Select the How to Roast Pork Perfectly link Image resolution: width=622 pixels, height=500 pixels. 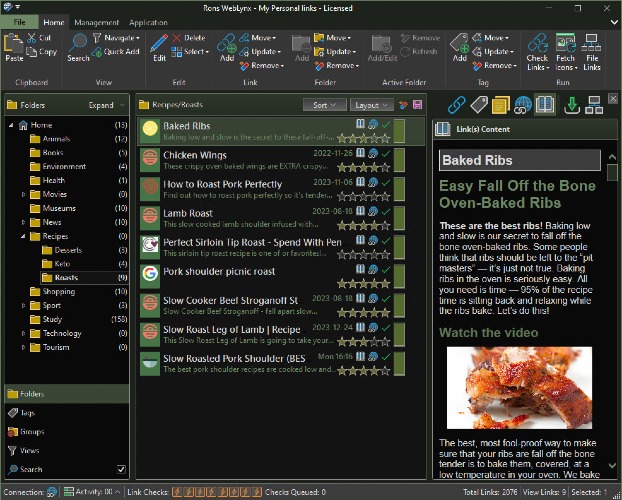point(223,185)
